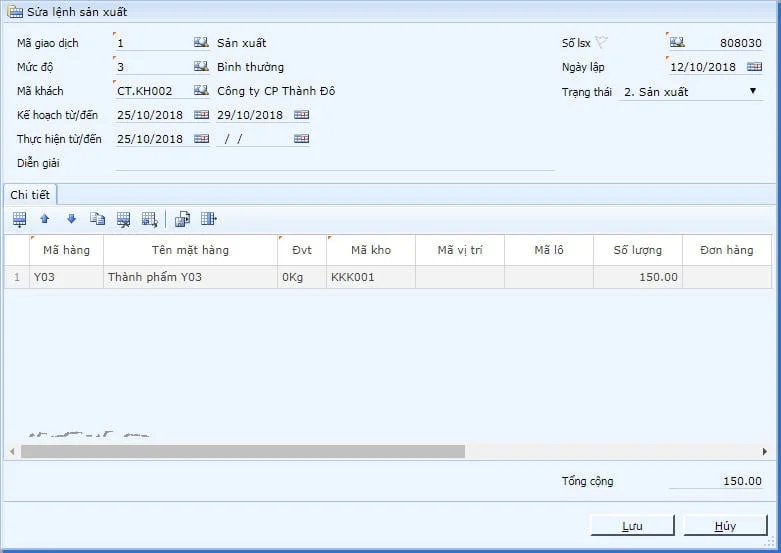Click the Mã lô column header

[548, 250]
